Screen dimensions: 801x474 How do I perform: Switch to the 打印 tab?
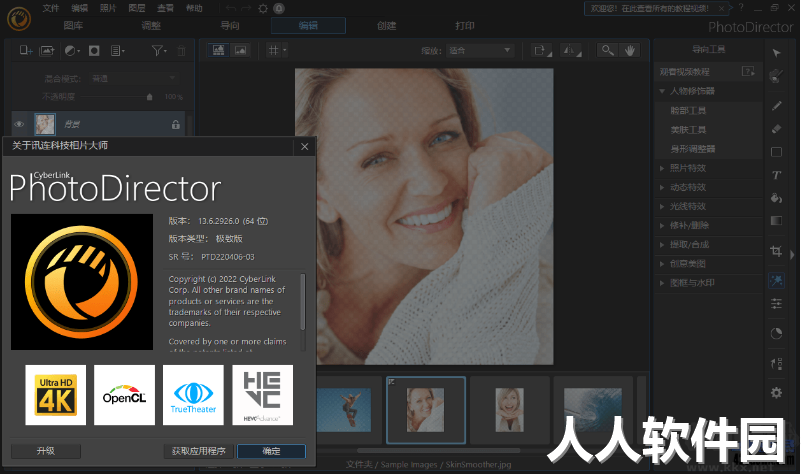[465, 26]
